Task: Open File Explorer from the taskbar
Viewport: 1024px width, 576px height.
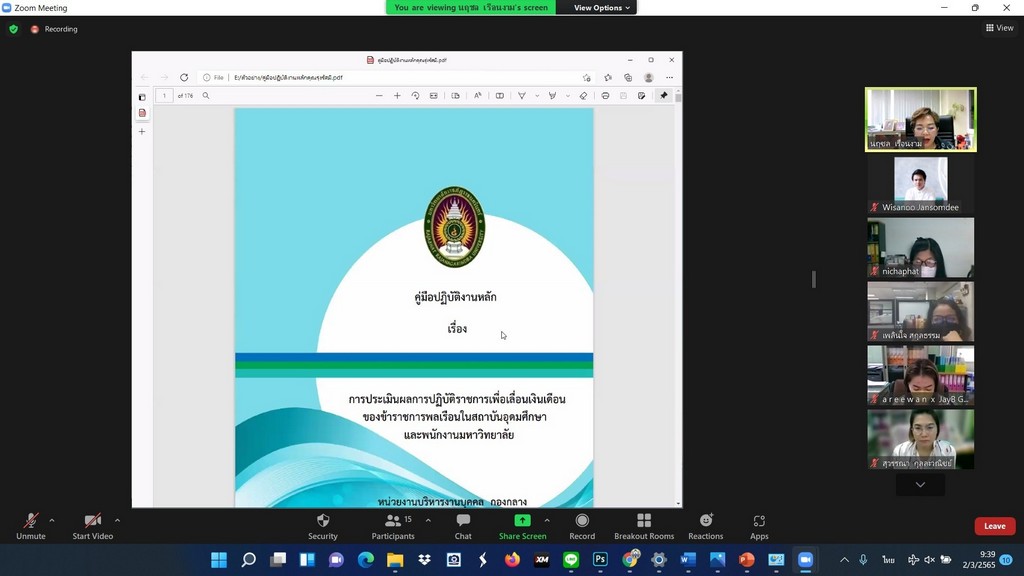Action: tap(395, 560)
